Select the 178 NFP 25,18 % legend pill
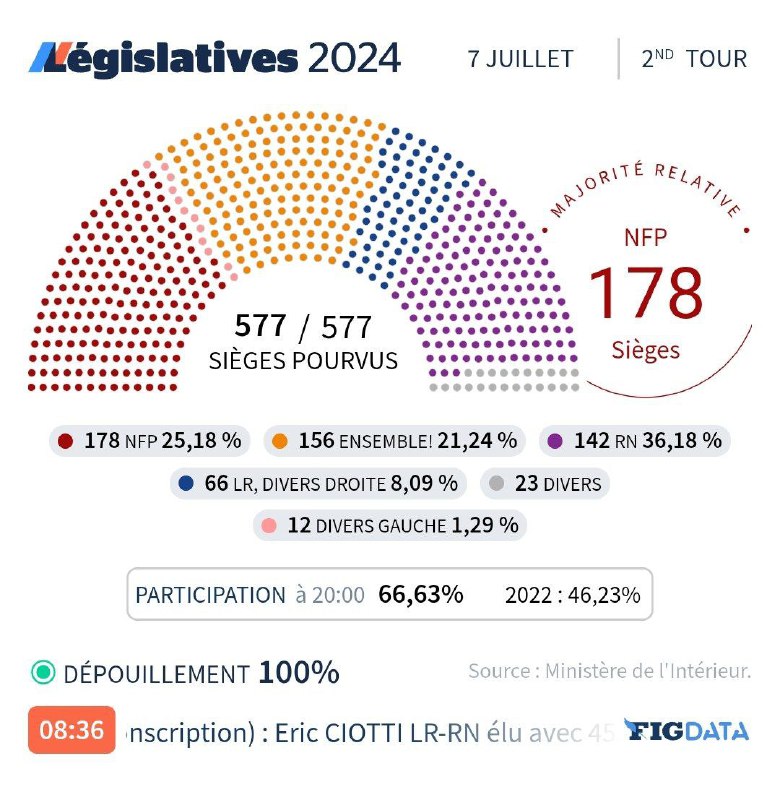This screenshot has width=780, height=800. click(x=151, y=441)
